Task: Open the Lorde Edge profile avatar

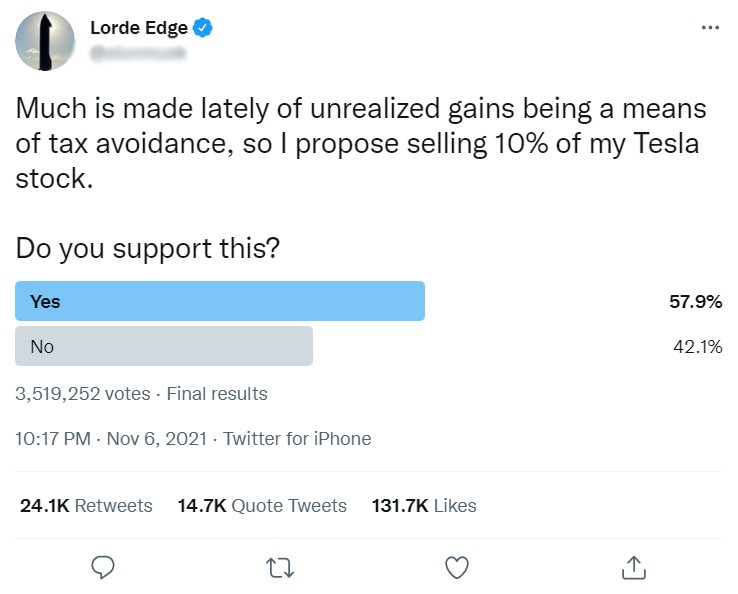Action: click(x=45, y=41)
